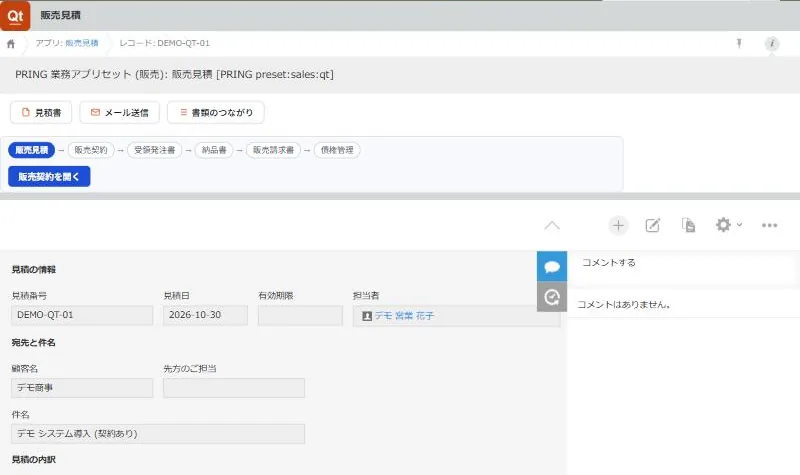Screen dimensions: 800x475
Task: Click the pin icon in the header
Action: [739, 43]
